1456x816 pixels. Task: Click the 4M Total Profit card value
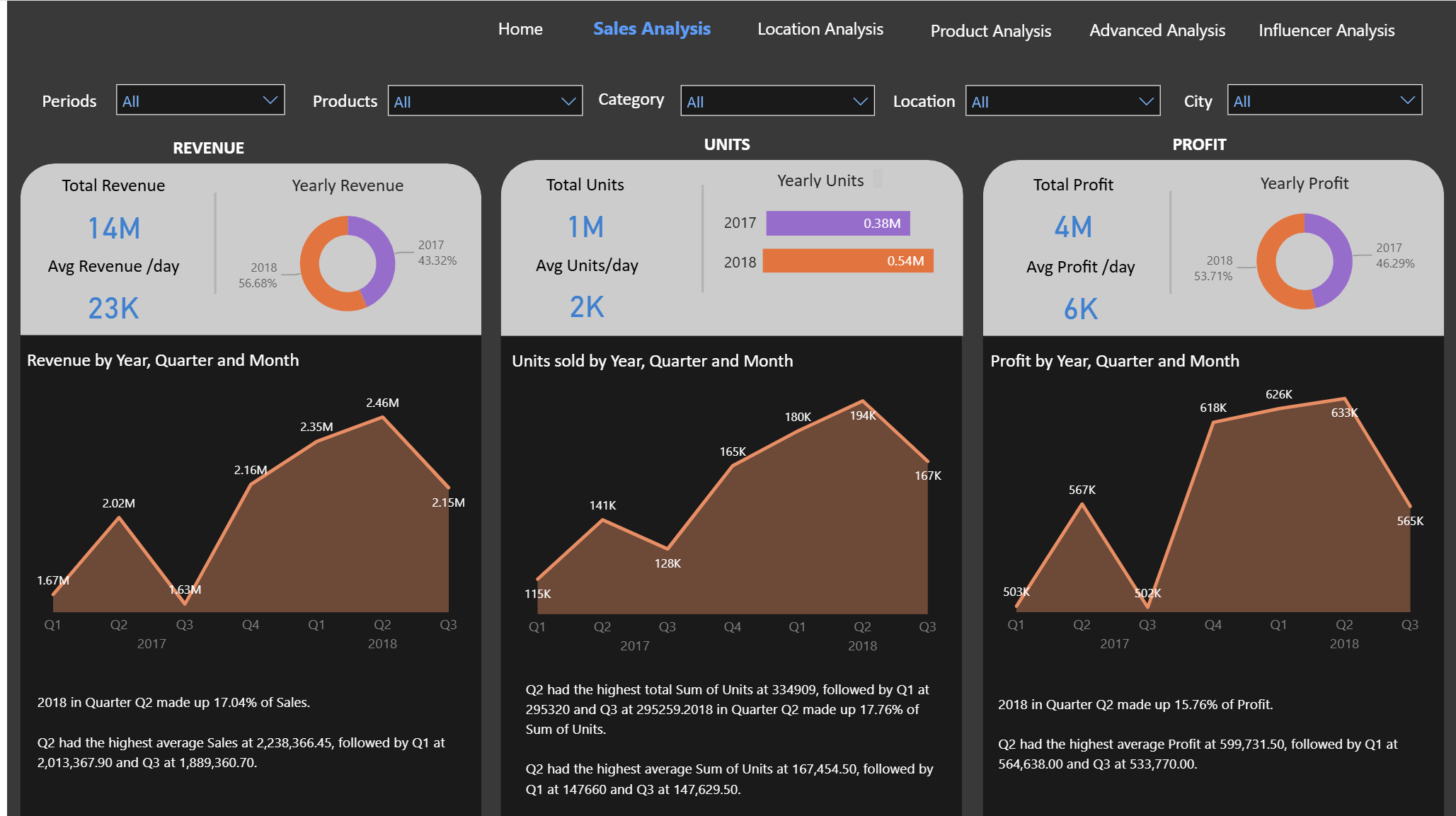coord(1073,227)
